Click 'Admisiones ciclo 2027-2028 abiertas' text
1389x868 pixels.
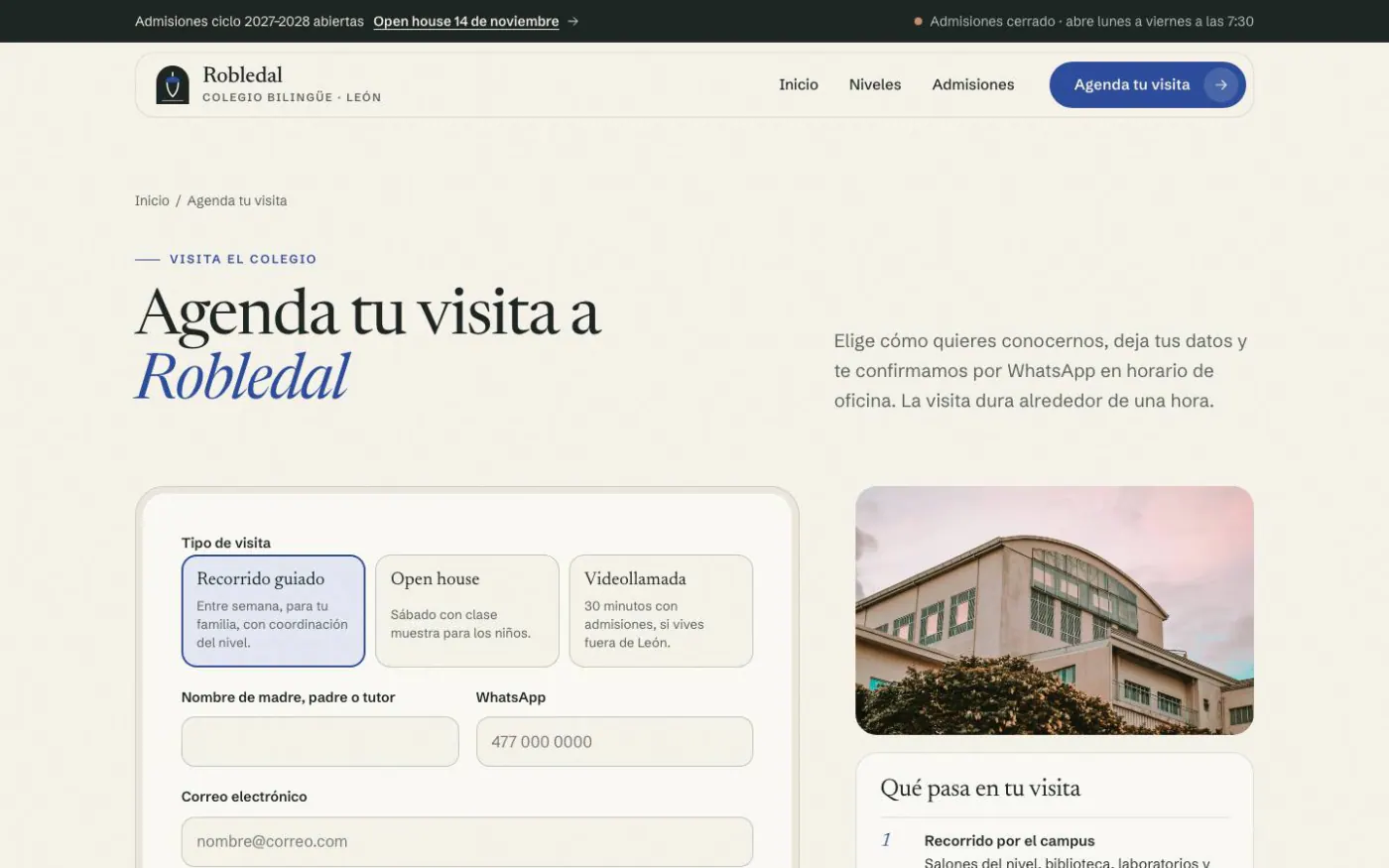tap(249, 21)
